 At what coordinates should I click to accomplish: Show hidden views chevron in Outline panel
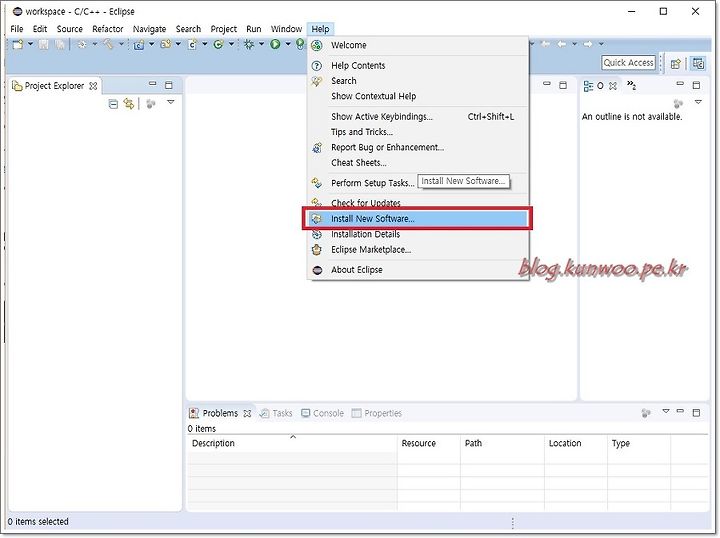[x=632, y=85]
